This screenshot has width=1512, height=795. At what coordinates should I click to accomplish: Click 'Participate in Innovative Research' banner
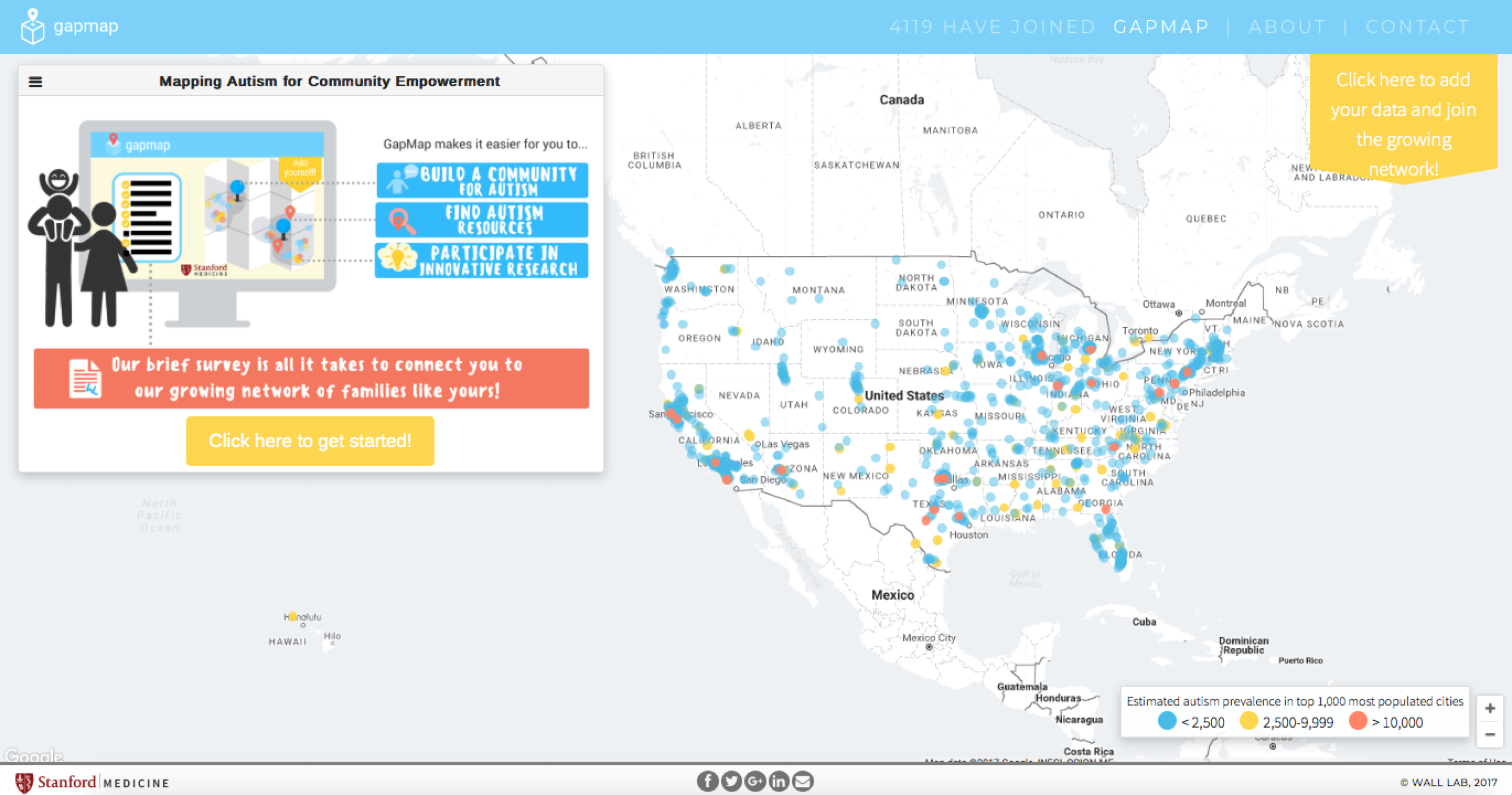pyautogui.click(x=482, y=261)
